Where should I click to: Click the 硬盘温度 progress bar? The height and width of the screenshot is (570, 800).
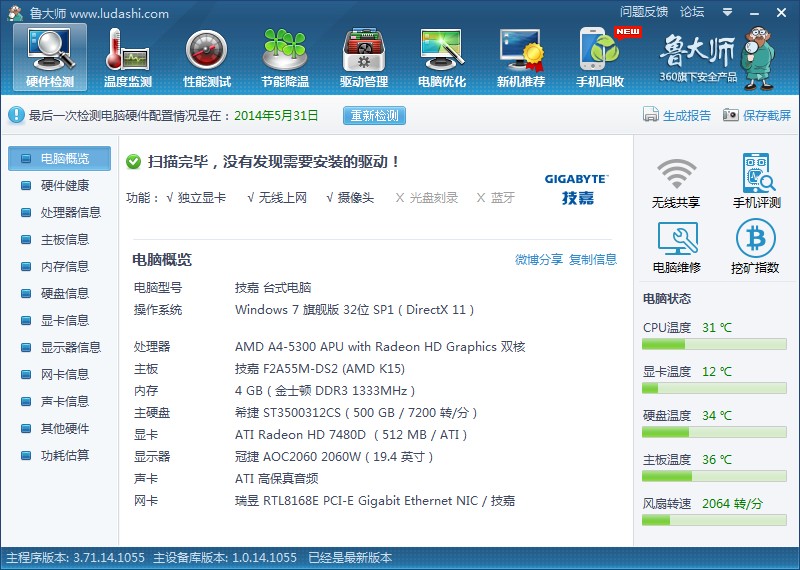pyautogui.click(x=714, y=433)
